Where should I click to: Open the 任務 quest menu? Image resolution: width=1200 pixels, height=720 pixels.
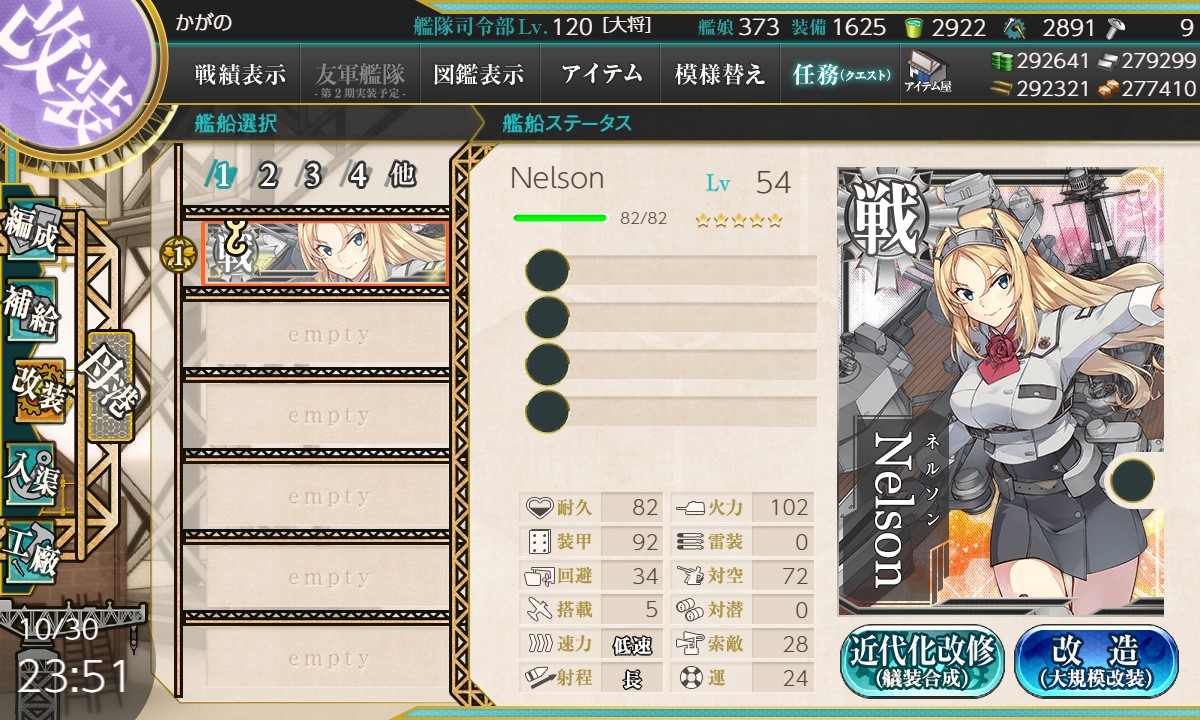coord(839,74)
